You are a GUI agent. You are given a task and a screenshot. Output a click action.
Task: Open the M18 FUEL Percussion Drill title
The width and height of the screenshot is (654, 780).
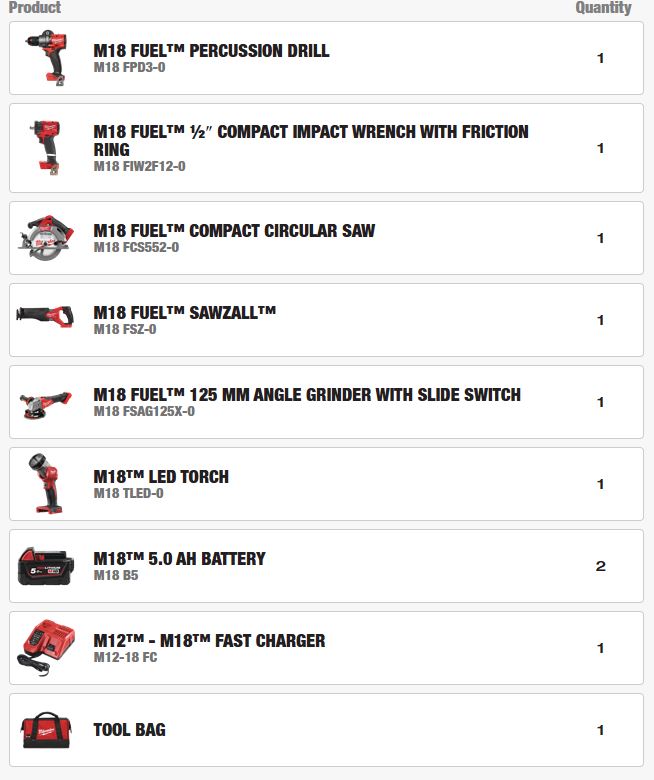tap(211, 51)
